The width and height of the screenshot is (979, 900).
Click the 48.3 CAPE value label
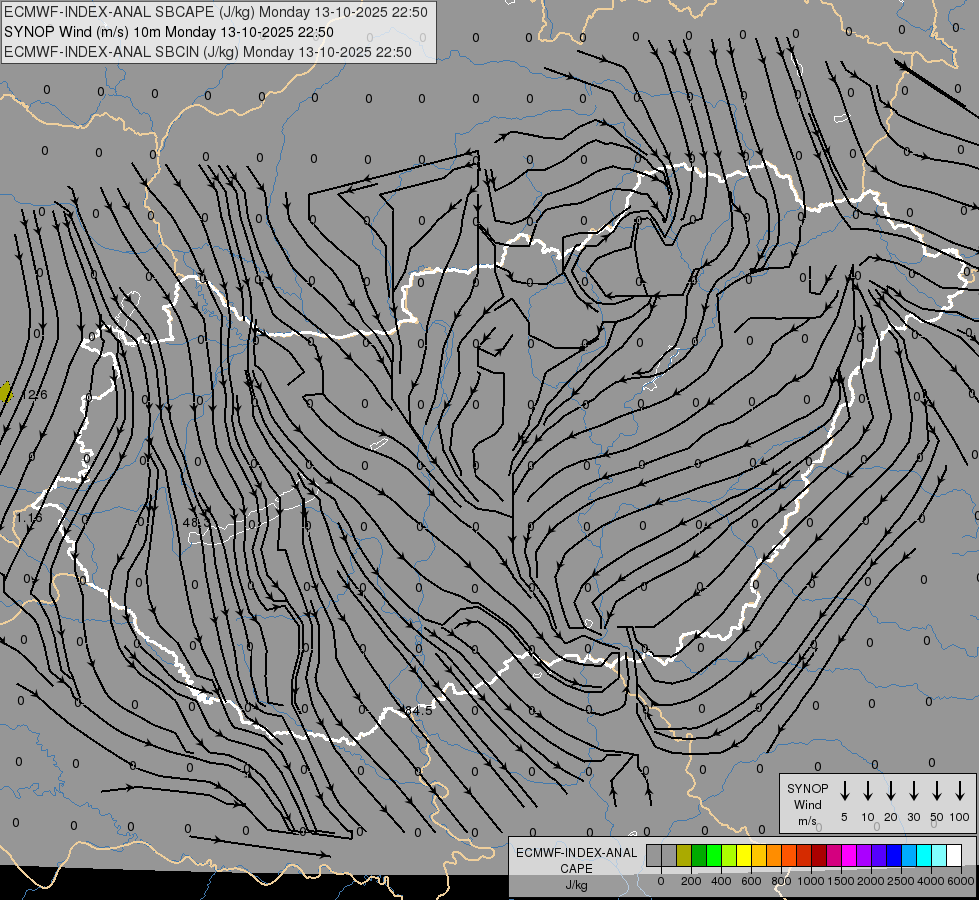[x=196, y=522]
